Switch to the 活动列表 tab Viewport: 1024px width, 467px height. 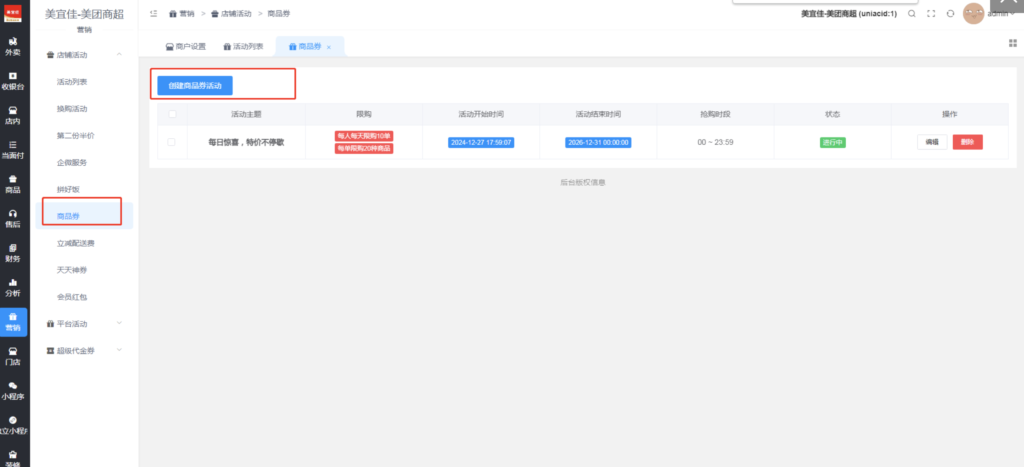click(x=244, y=46)
